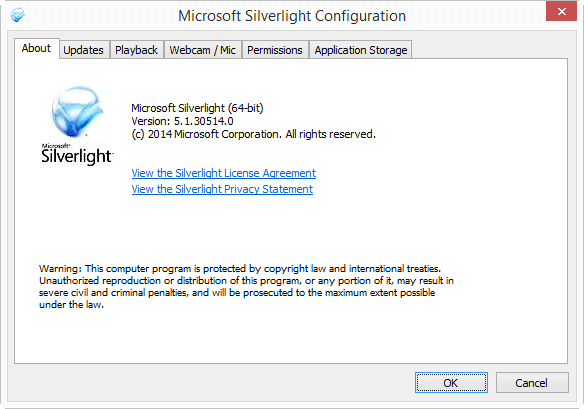Open the Application Storage tab
The image size is (584, 409).
[361, 50]
